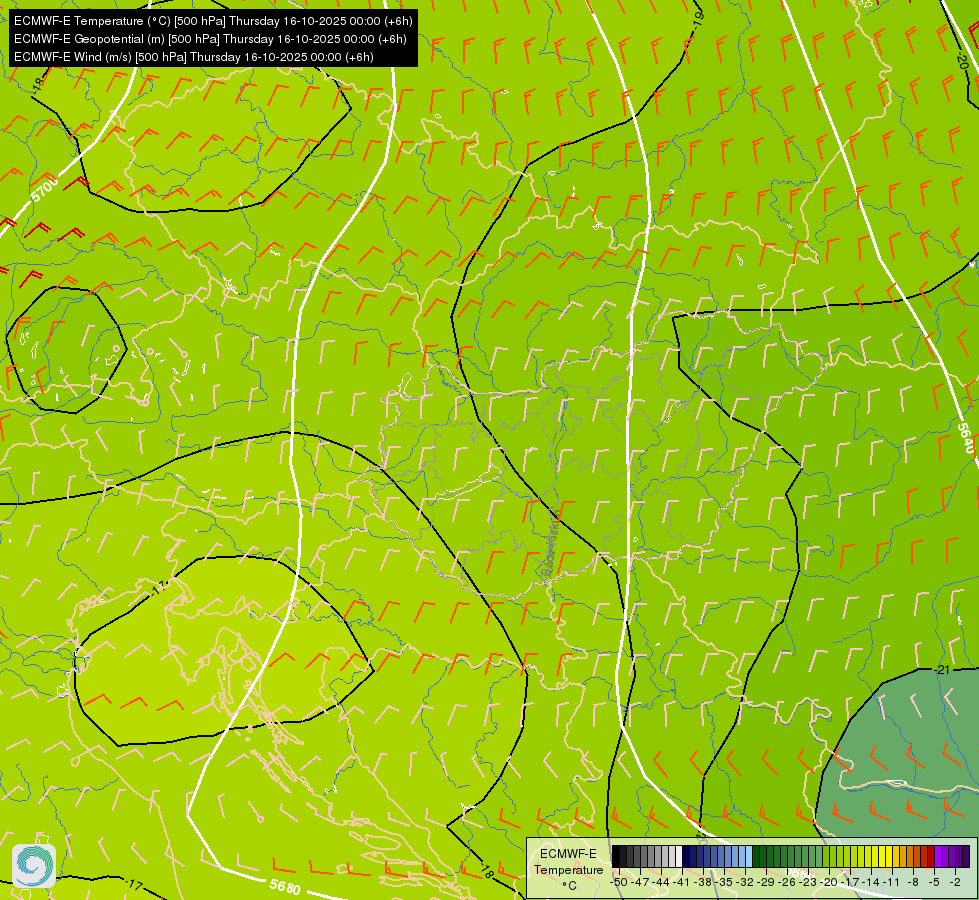Click the -18 isotherm label near legend

[487, 871]
